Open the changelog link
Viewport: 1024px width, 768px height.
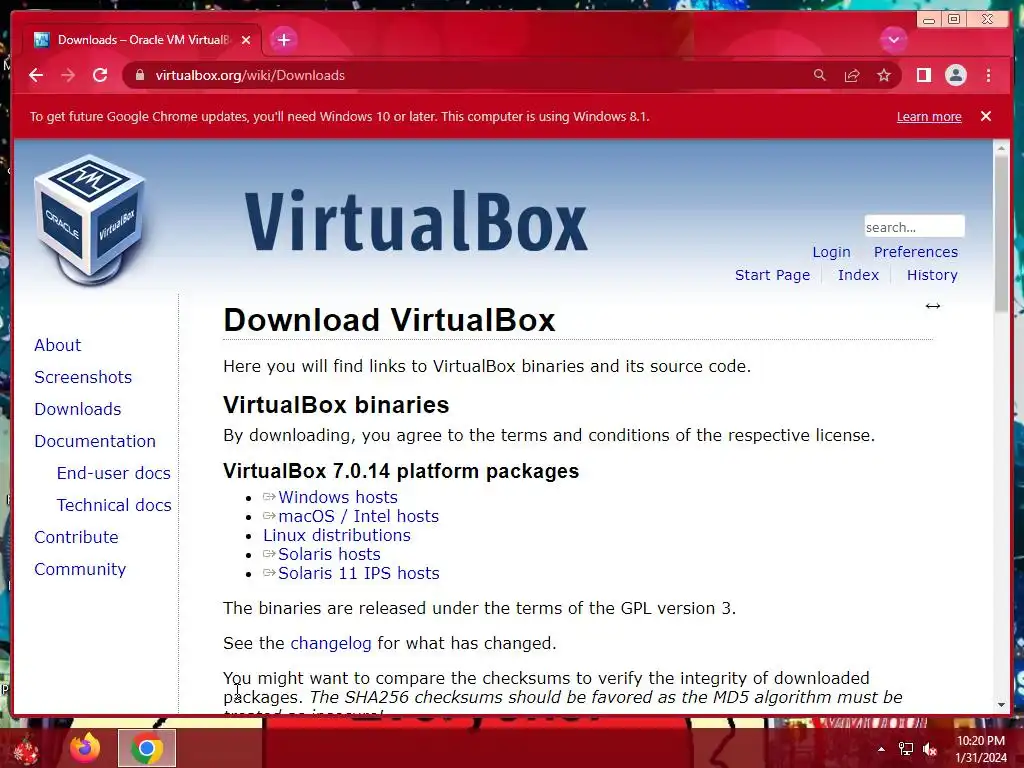[x=330, y=643]
